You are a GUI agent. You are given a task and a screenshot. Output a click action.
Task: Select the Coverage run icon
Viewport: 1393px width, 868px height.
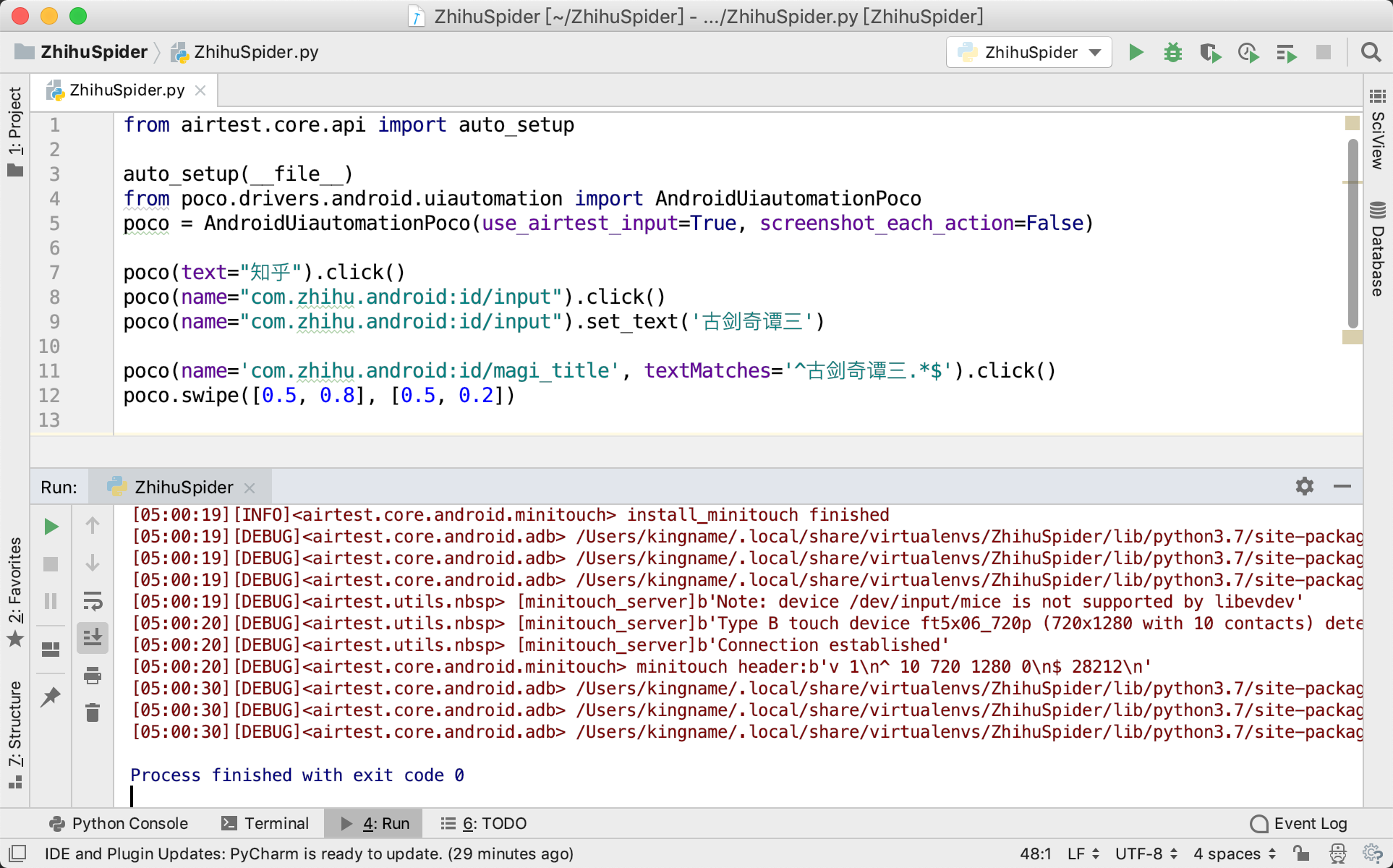(x=1210, y=52)
